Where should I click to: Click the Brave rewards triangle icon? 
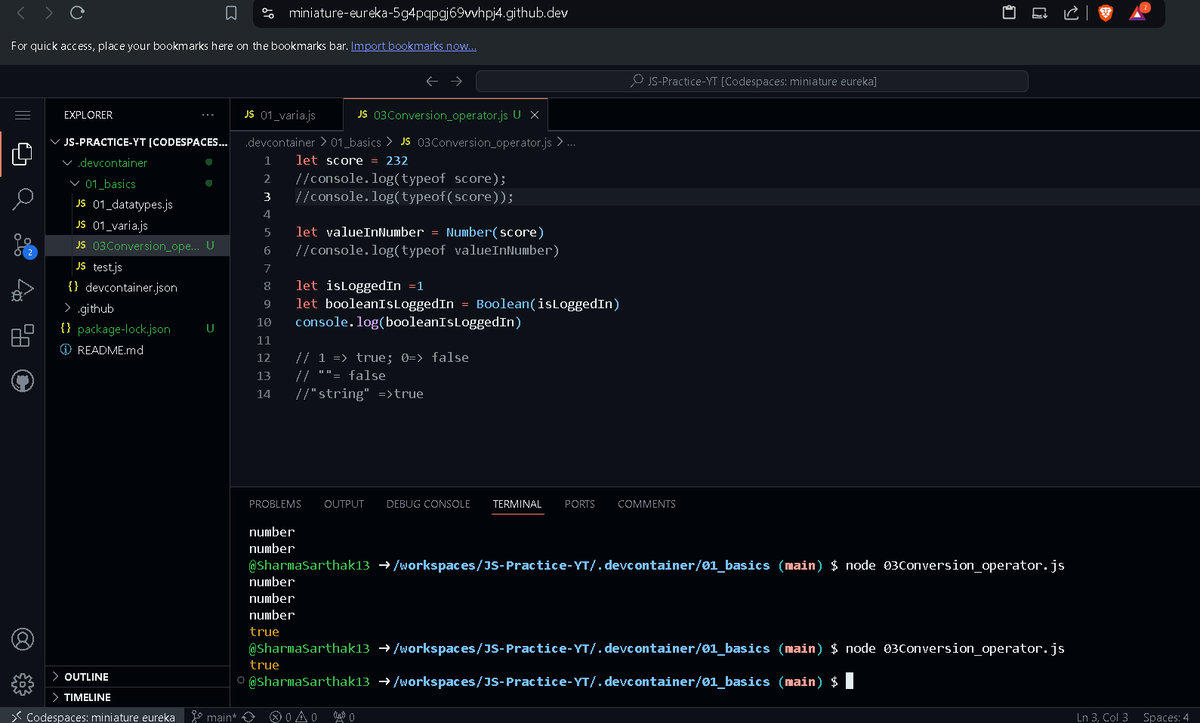[x=1138, y=12]
